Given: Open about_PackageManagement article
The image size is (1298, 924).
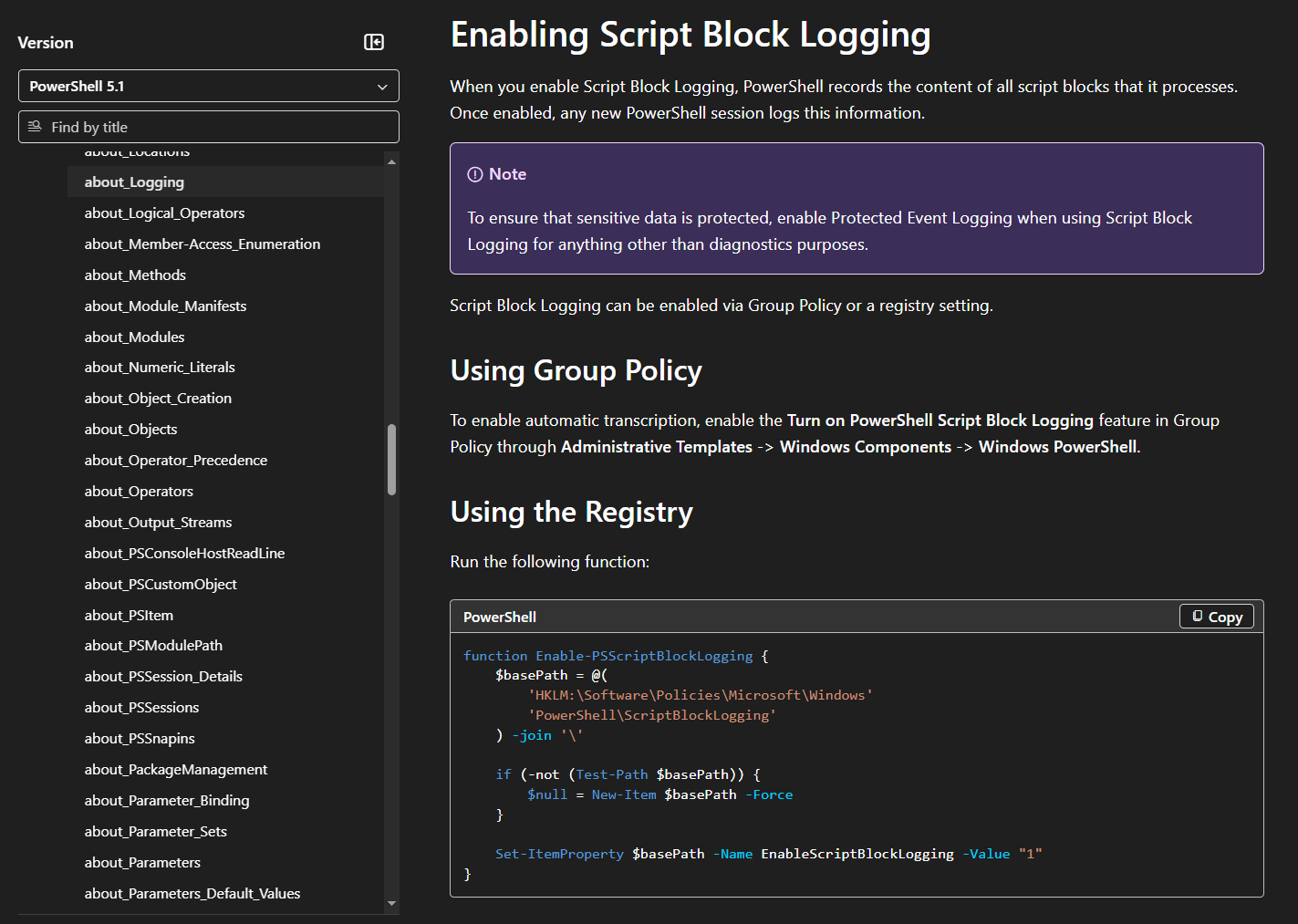Looking at the screenshot, I should [176, 770].
